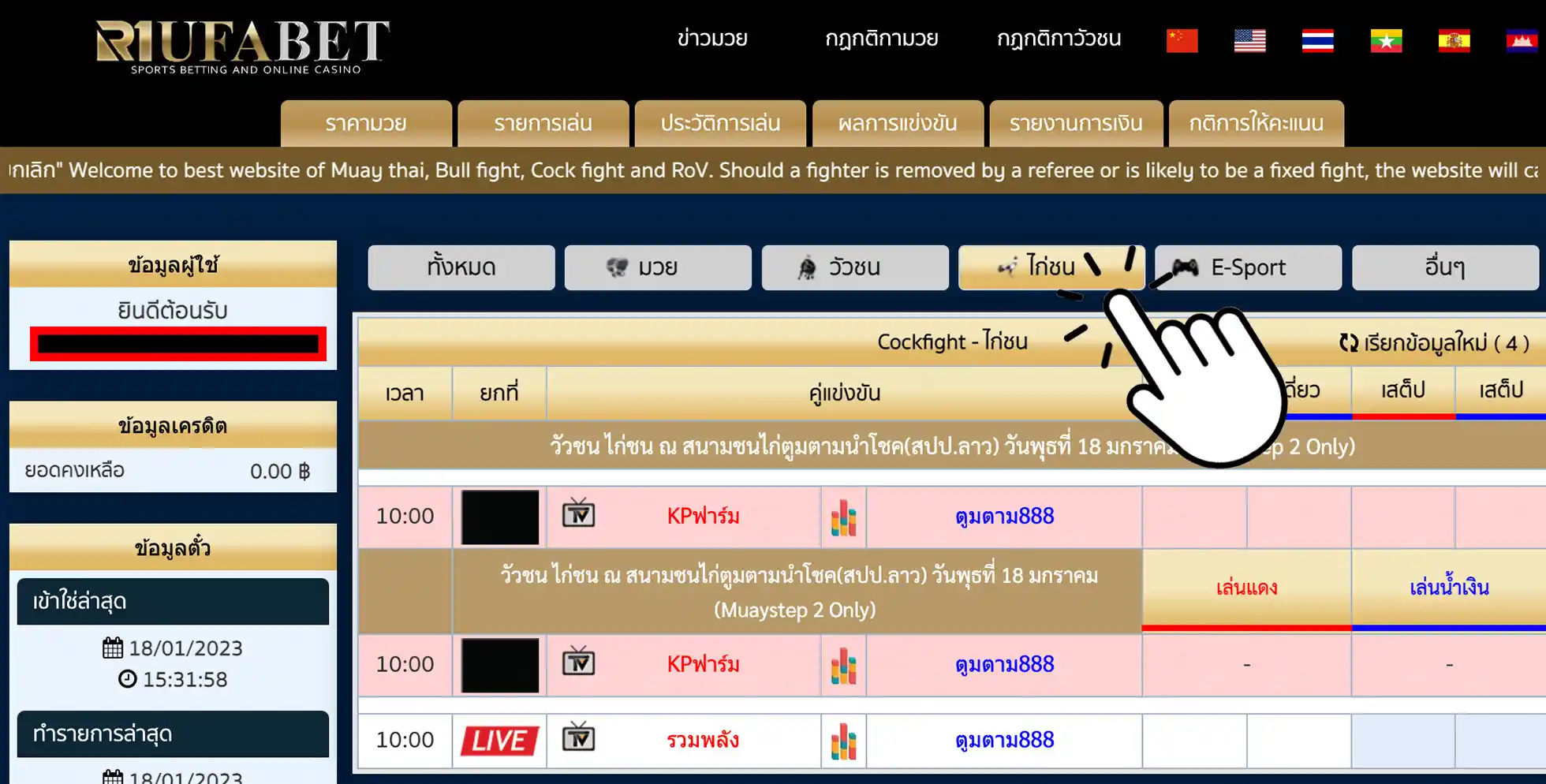Select the Thai flag language
This screenshot has height=784, width=1546.
[x=1317, y=40]
